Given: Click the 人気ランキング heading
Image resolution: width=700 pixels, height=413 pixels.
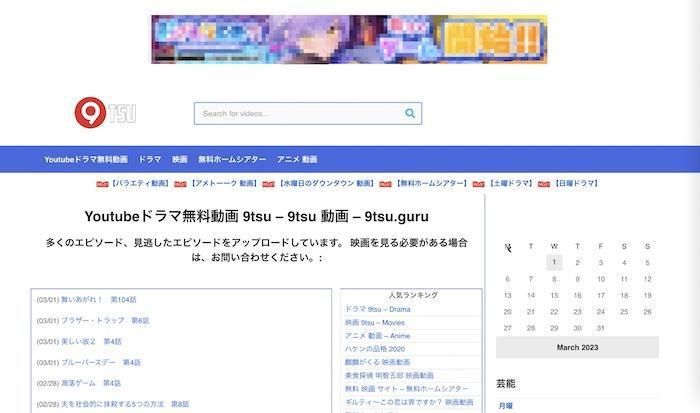Looking at the screenshot, I should click(413, 295).
